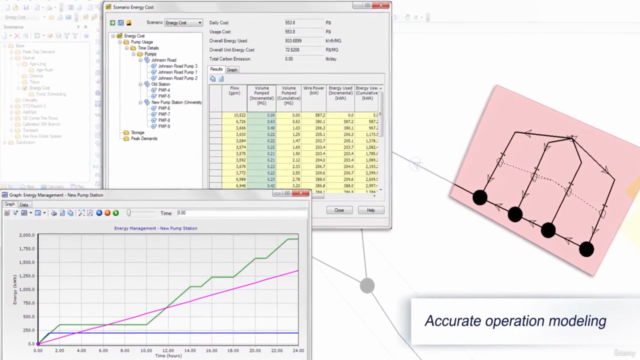The height and width of the screenshot is (360, 640).
Task: Click Total Carbon Emission value field
Action: 304,59
